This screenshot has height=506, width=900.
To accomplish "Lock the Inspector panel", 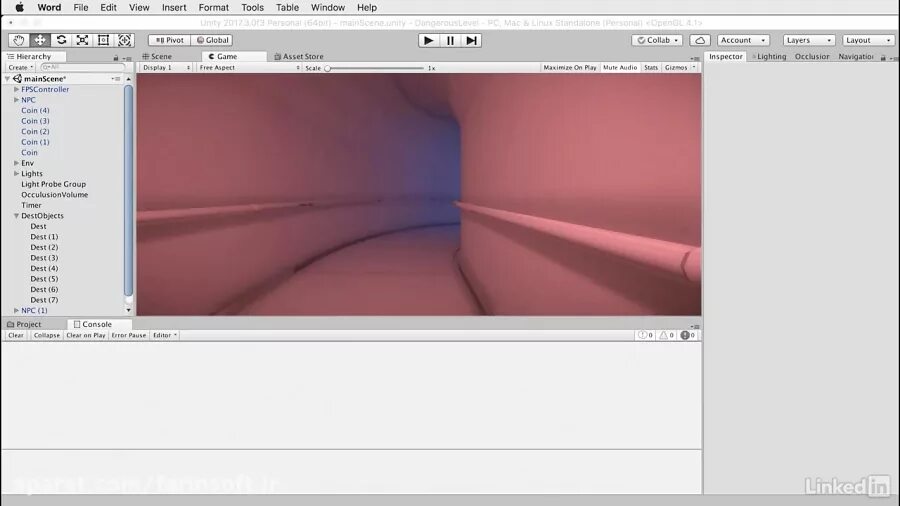I will pos(883,57).
